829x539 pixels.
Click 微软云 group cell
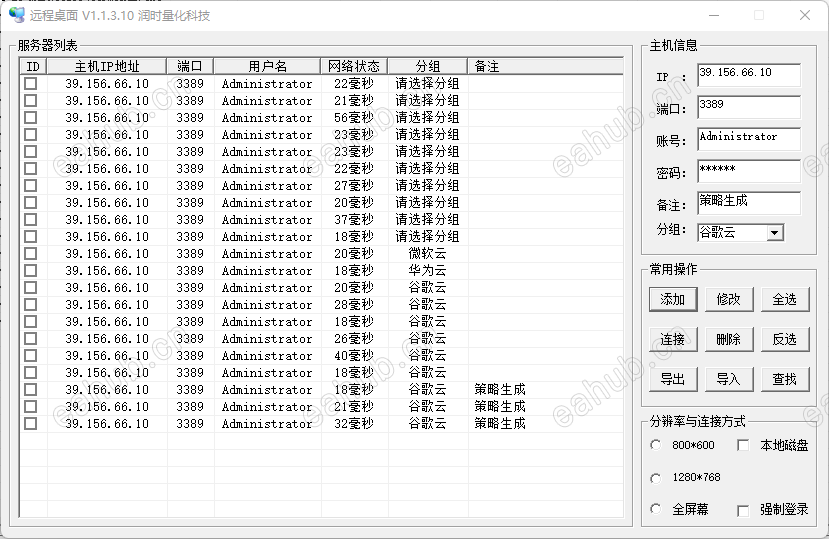coord(427,253)
